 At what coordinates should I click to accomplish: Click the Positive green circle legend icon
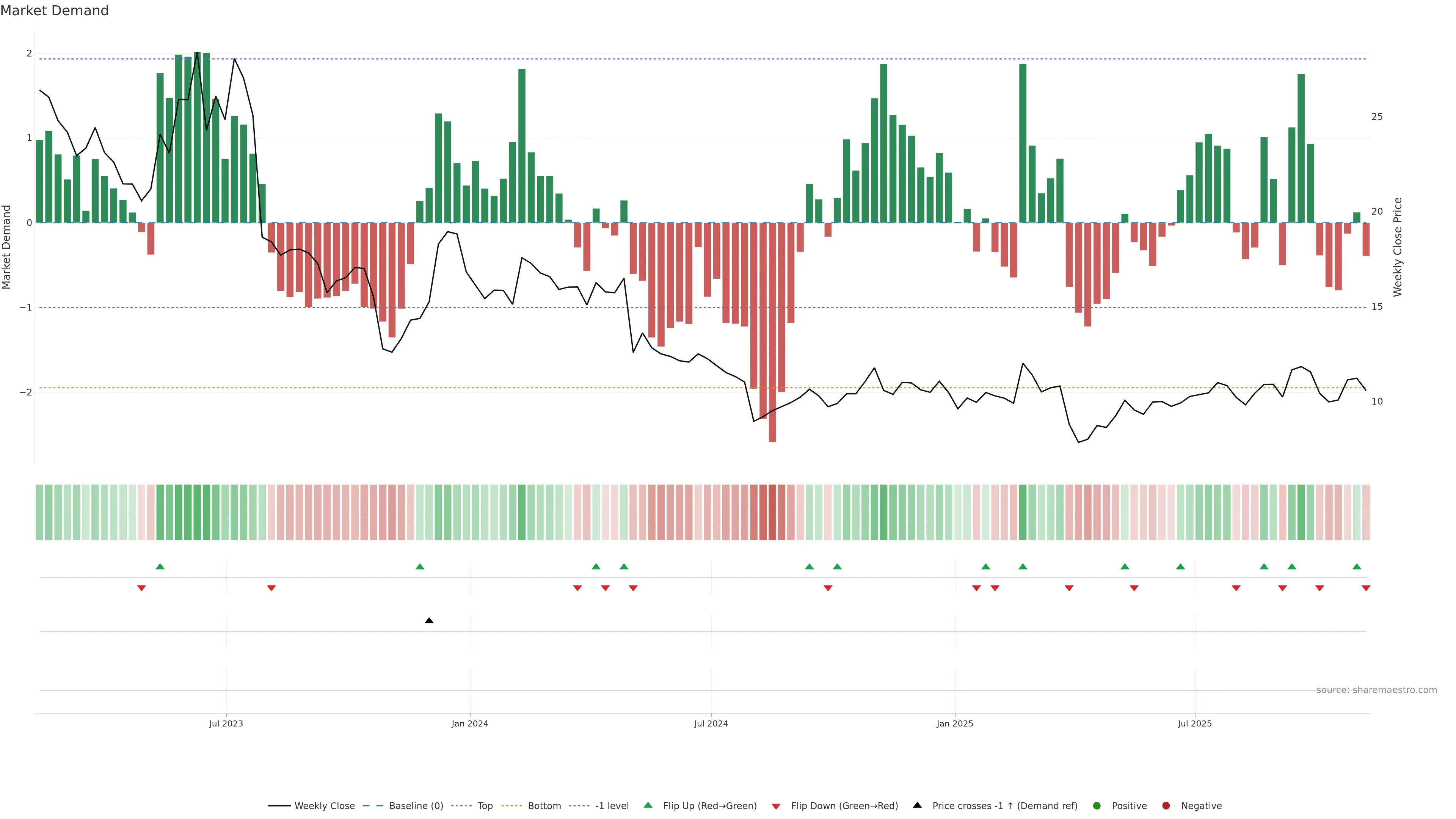(x=1097, y=806)
